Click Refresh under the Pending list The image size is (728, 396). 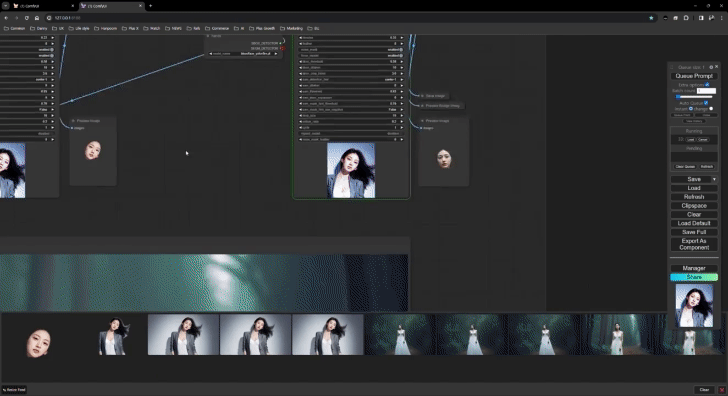pyautogui.click(x=707, y=167)
